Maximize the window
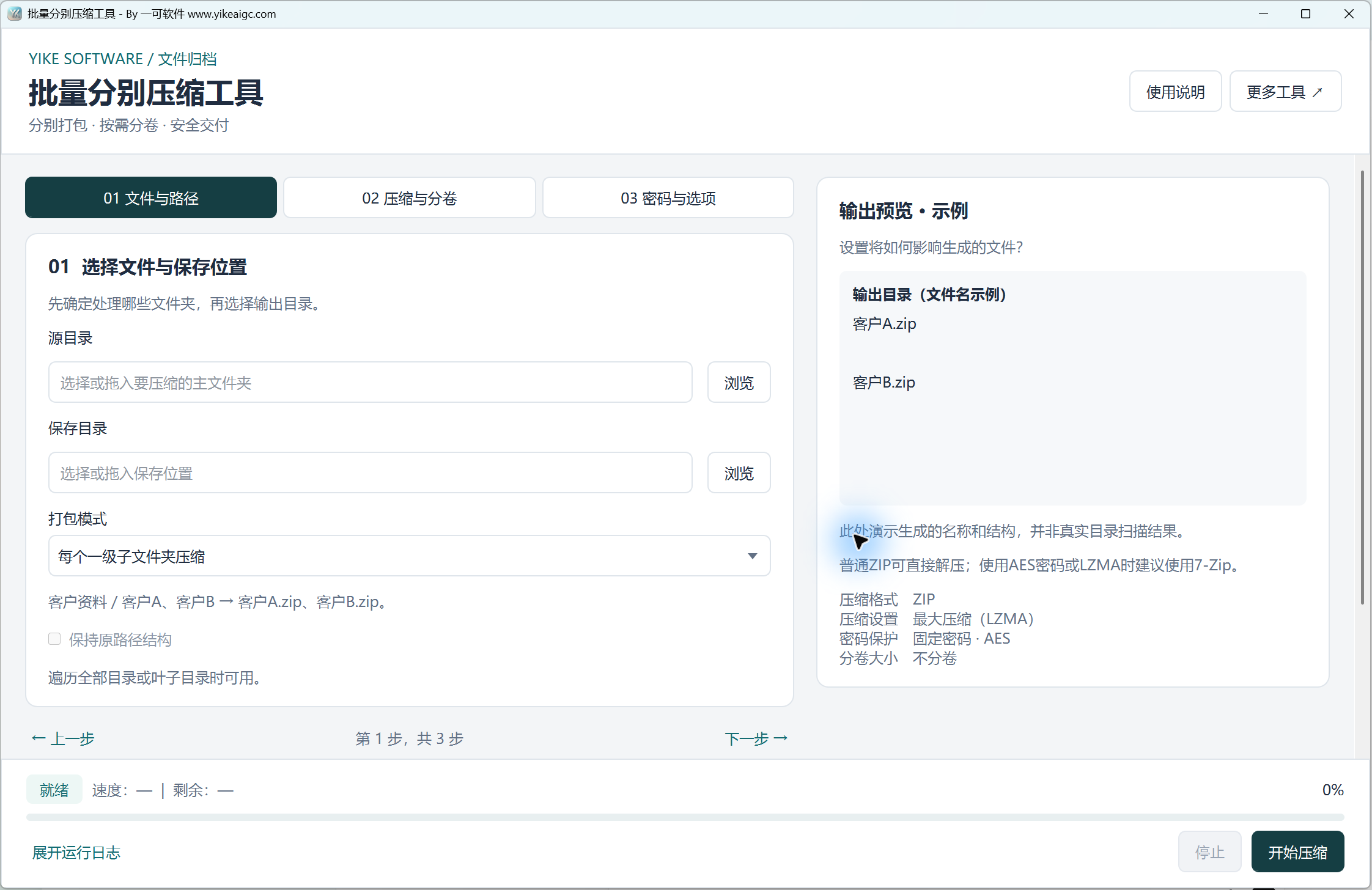 [x=1305, y=13]
